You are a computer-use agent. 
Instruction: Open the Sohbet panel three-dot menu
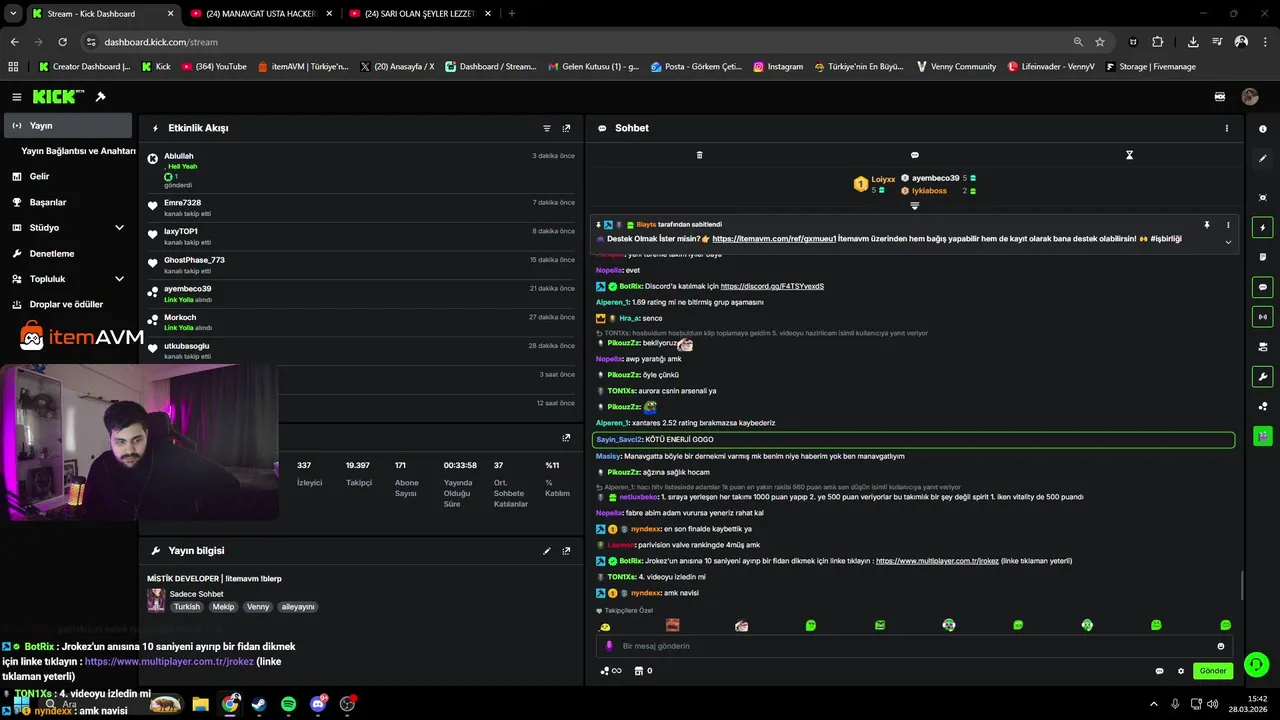(1227, 128)
